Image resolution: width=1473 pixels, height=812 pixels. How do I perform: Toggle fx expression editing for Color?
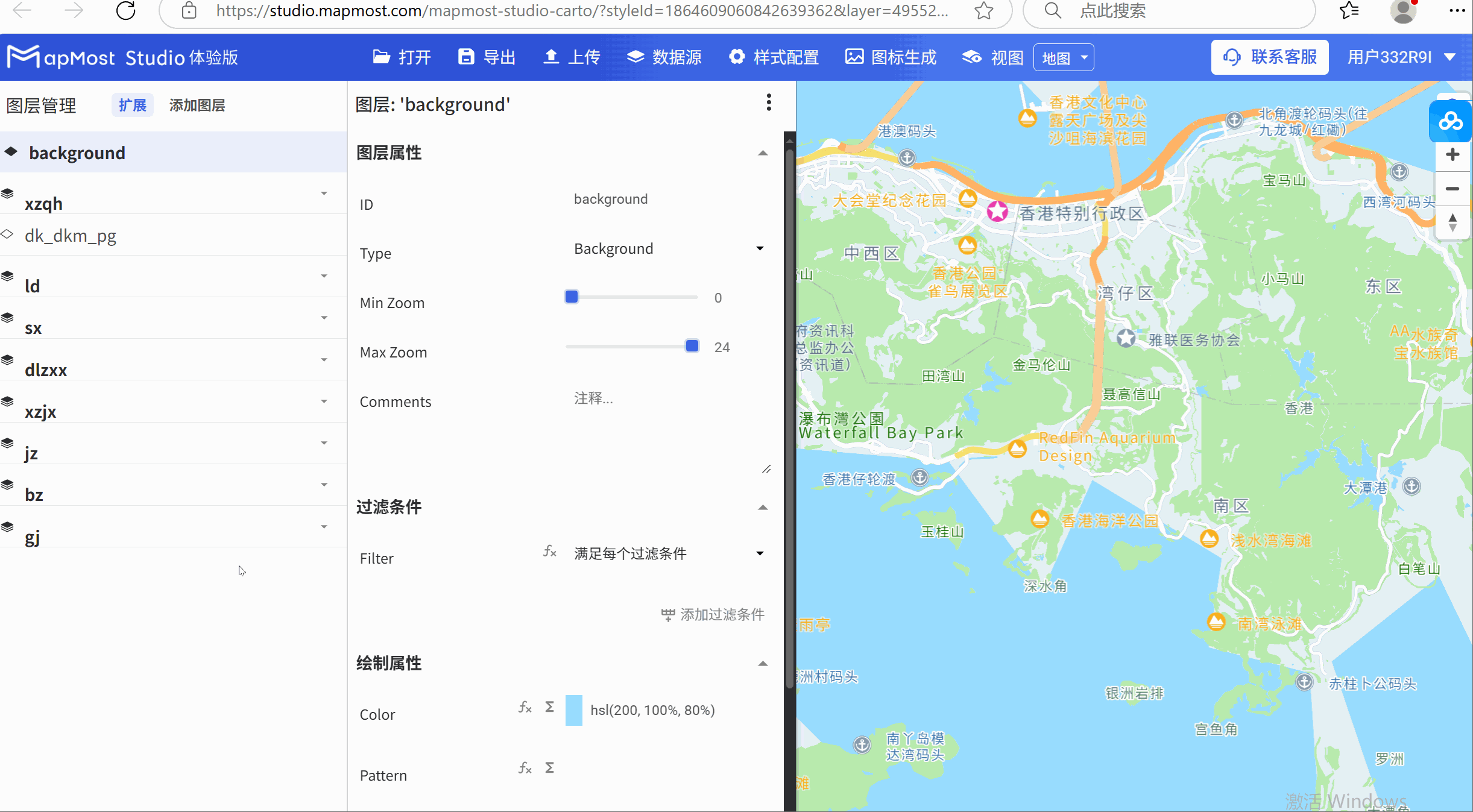pos(524,708)
